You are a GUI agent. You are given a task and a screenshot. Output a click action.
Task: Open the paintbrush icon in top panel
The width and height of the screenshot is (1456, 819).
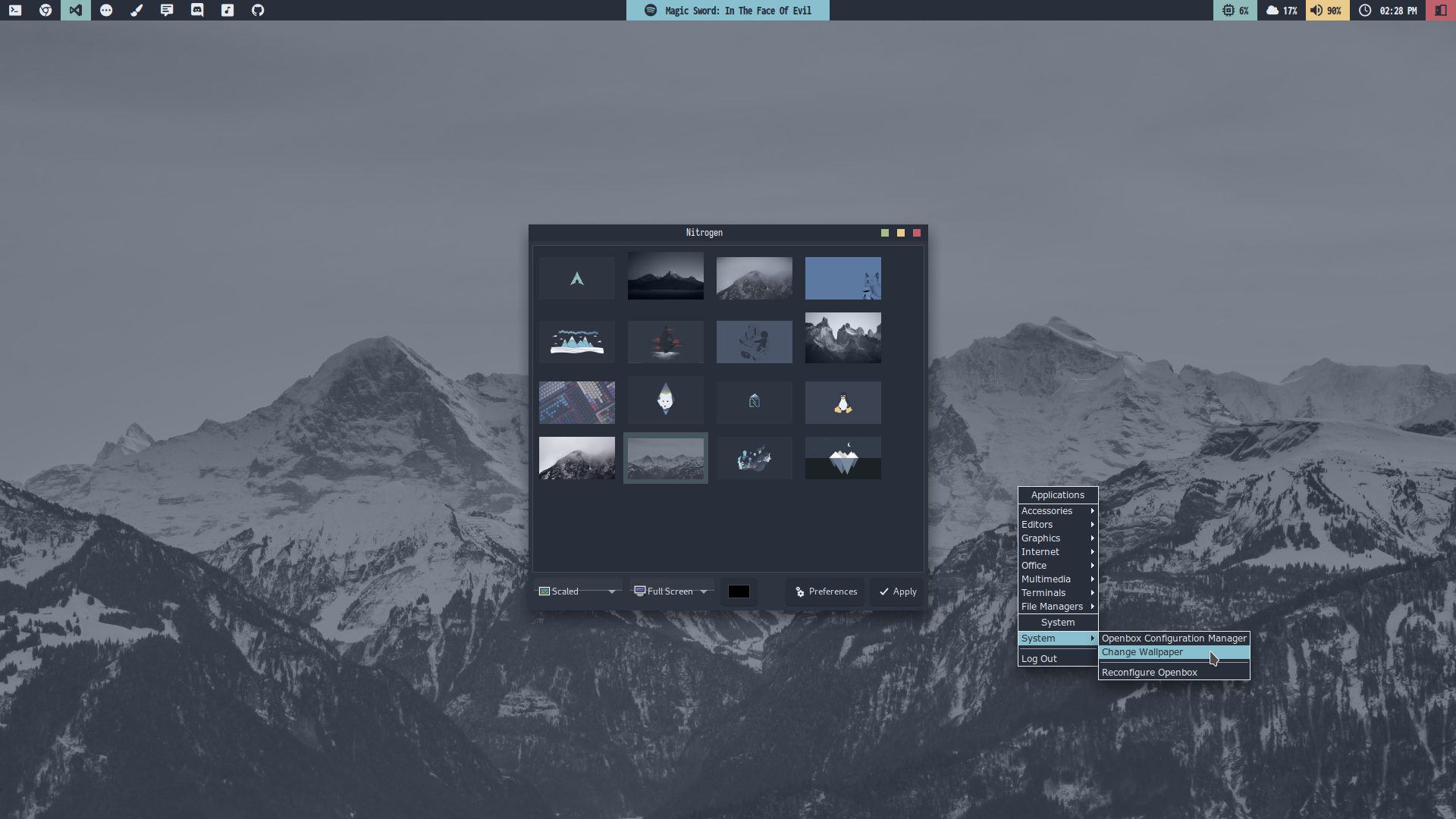[136, 10]
